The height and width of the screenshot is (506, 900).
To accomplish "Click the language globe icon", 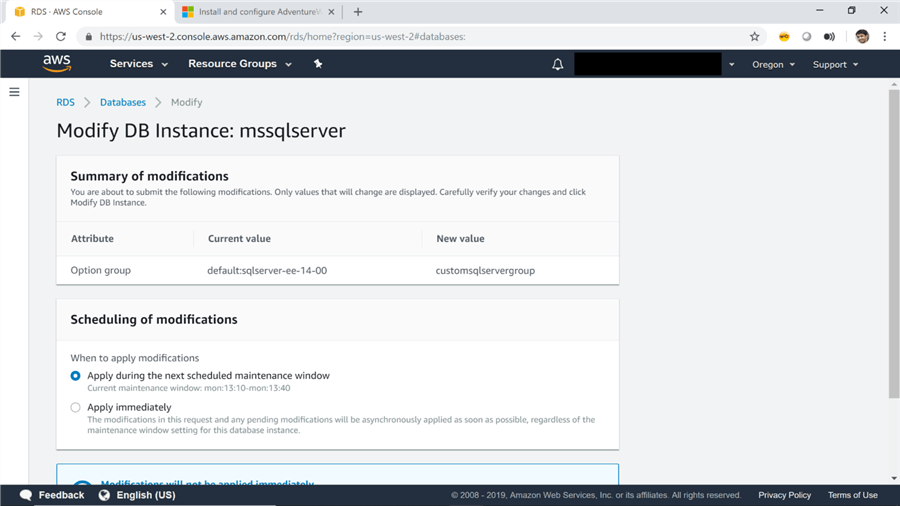I will (x=104, y=495).
